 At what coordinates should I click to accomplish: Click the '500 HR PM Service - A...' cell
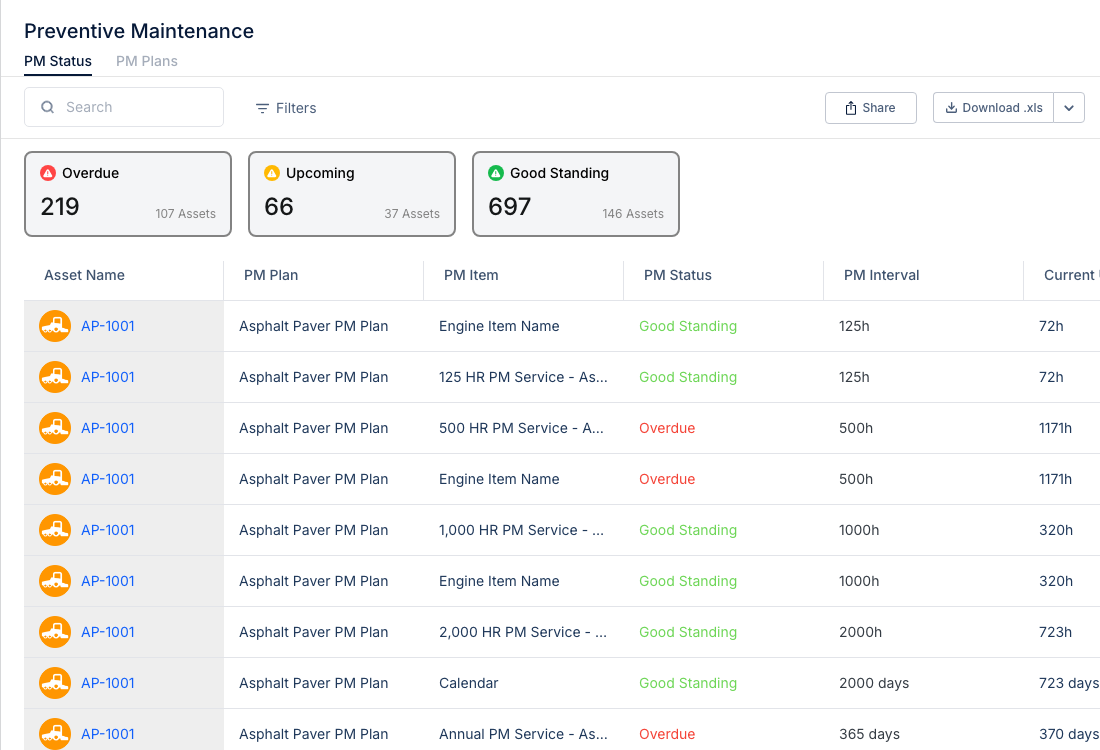pos(521,428)
